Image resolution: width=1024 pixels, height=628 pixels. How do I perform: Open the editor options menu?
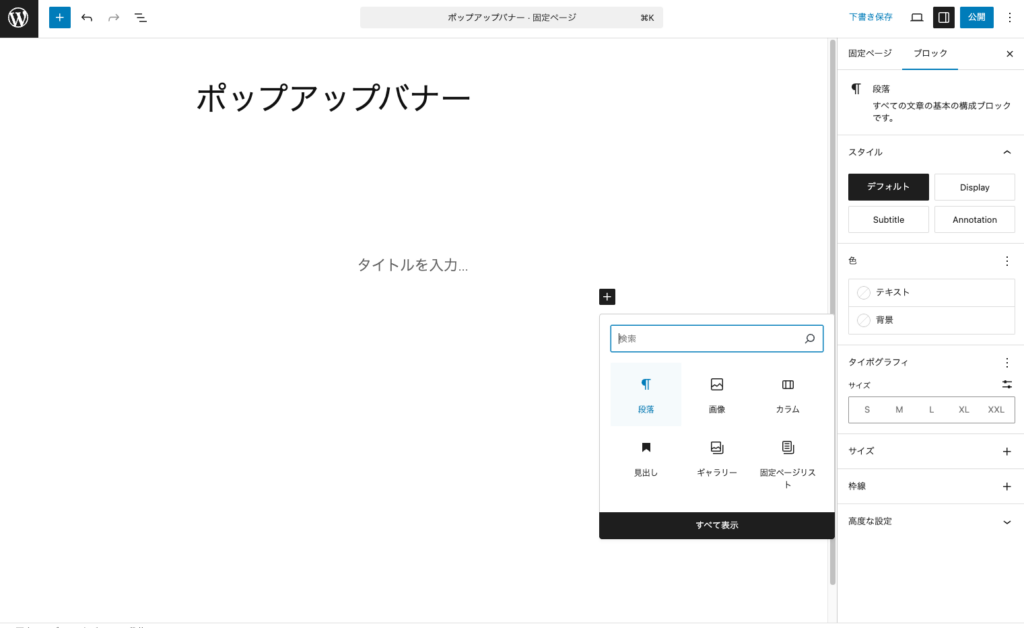[x=1010, y=17]
